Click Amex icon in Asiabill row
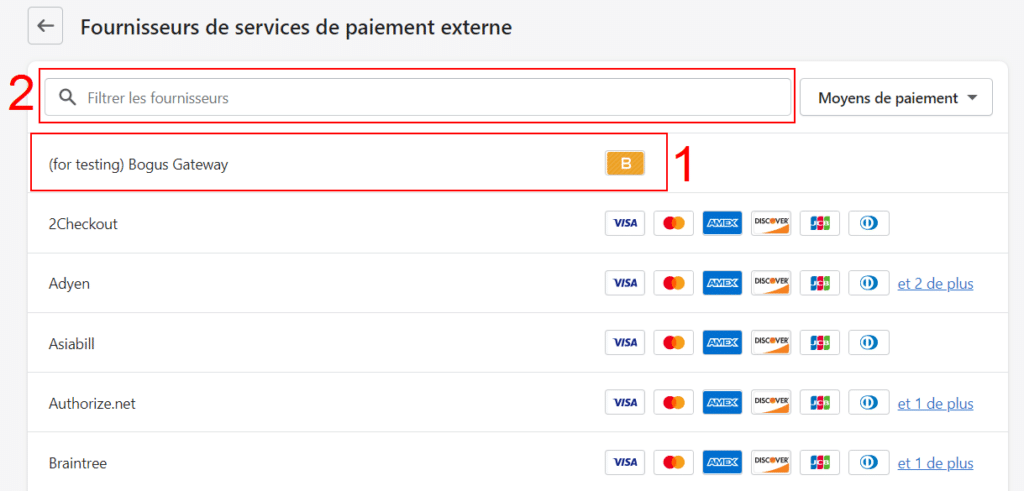 [722, 343]
